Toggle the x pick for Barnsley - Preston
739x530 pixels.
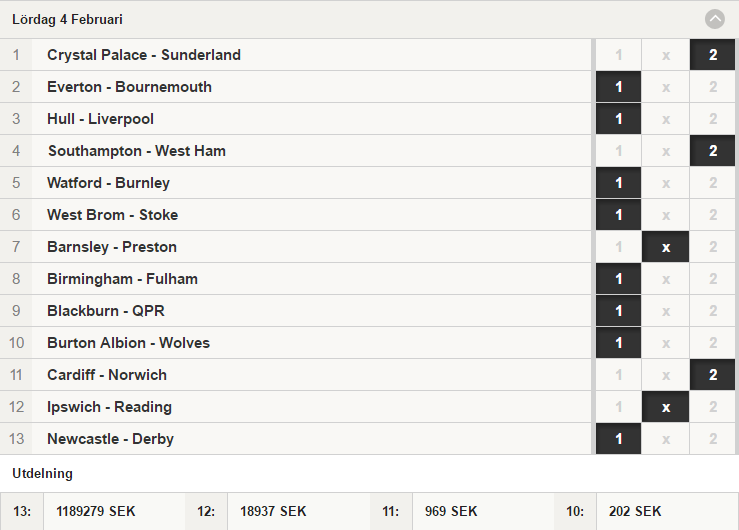tap(665, 247)
